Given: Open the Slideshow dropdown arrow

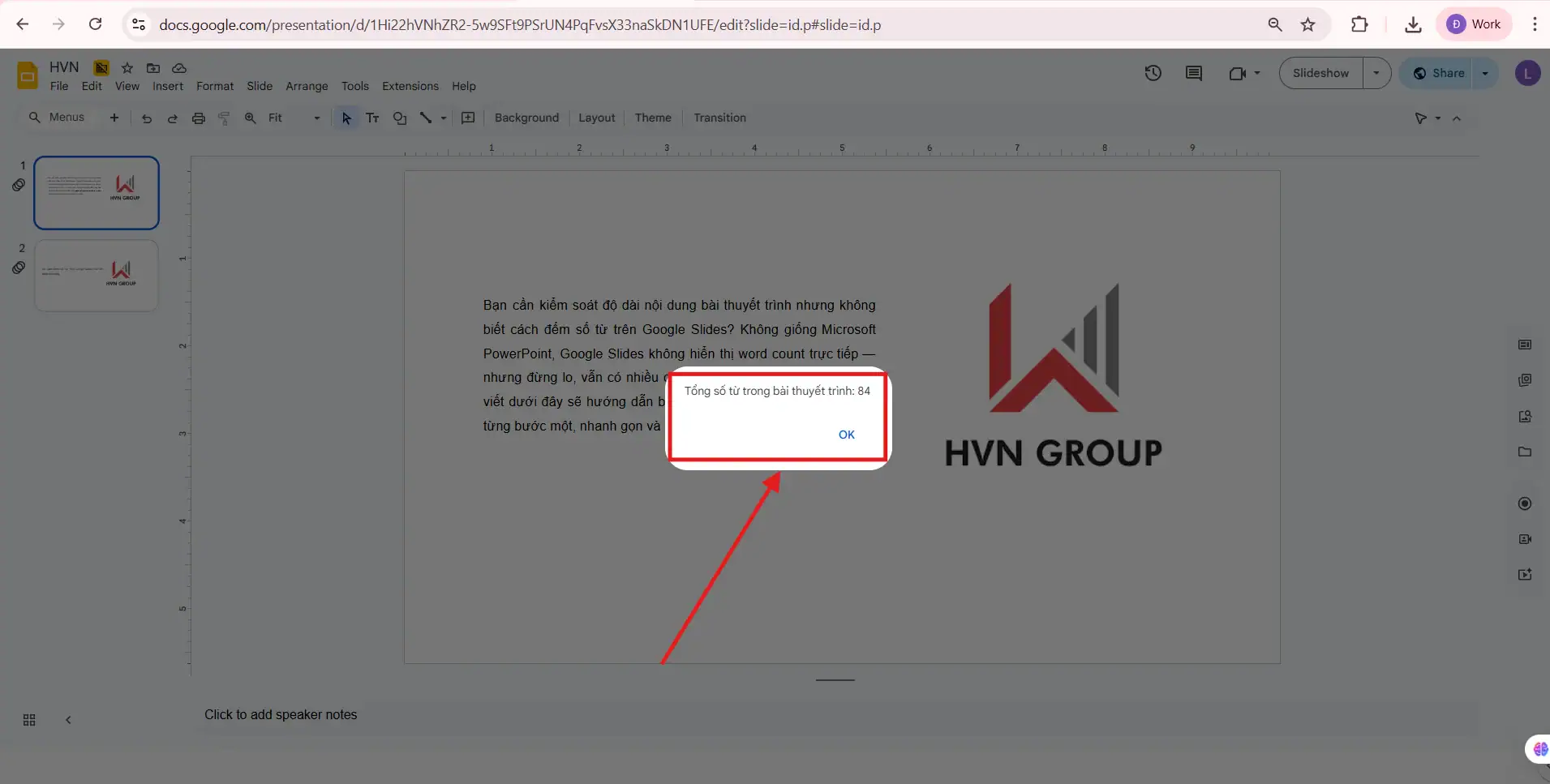Looking at the screenshot, I should pos(1376,73).
